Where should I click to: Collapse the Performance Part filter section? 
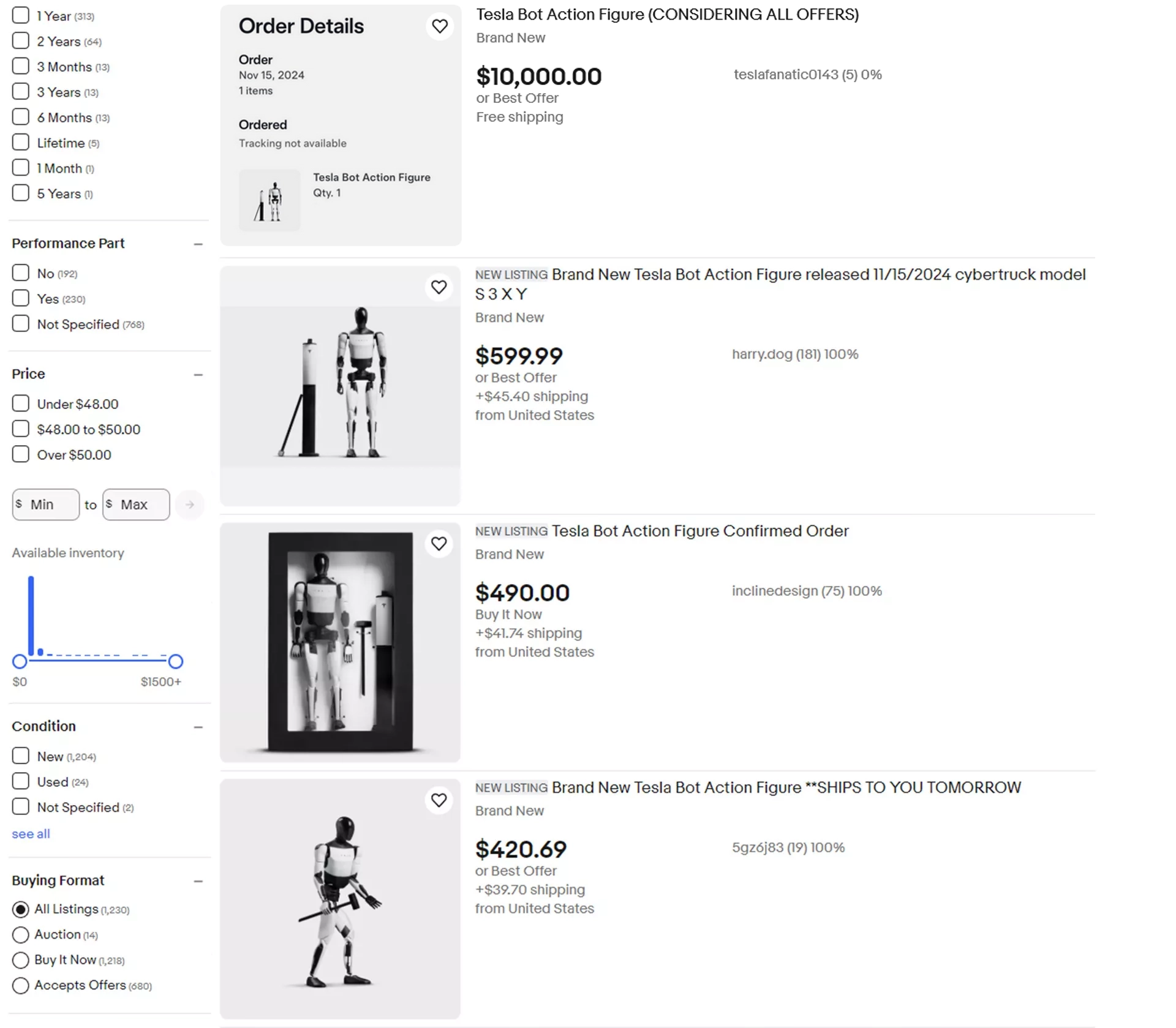pos(198,244)
